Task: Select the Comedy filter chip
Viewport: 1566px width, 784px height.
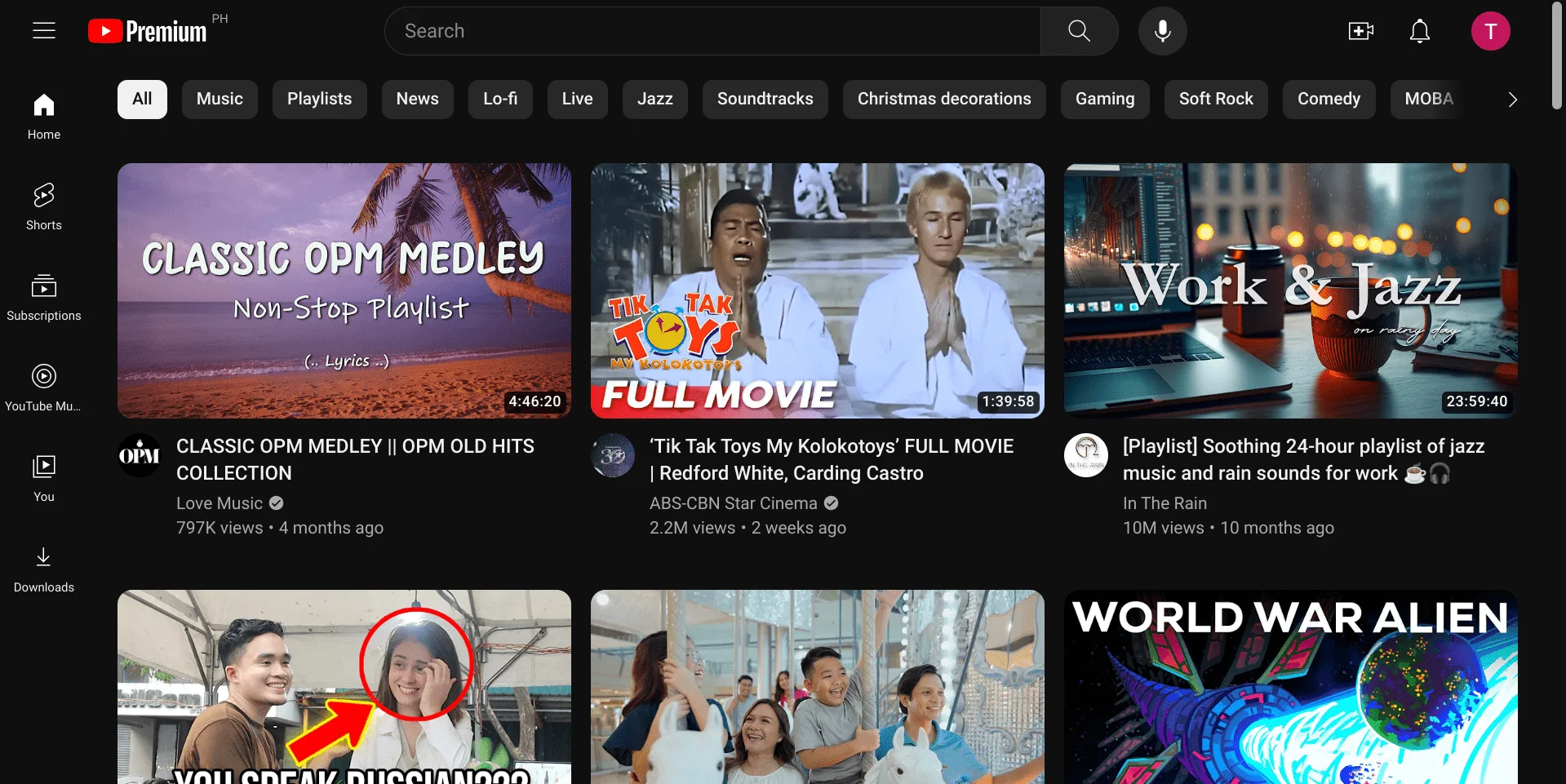Action: 1329,100
